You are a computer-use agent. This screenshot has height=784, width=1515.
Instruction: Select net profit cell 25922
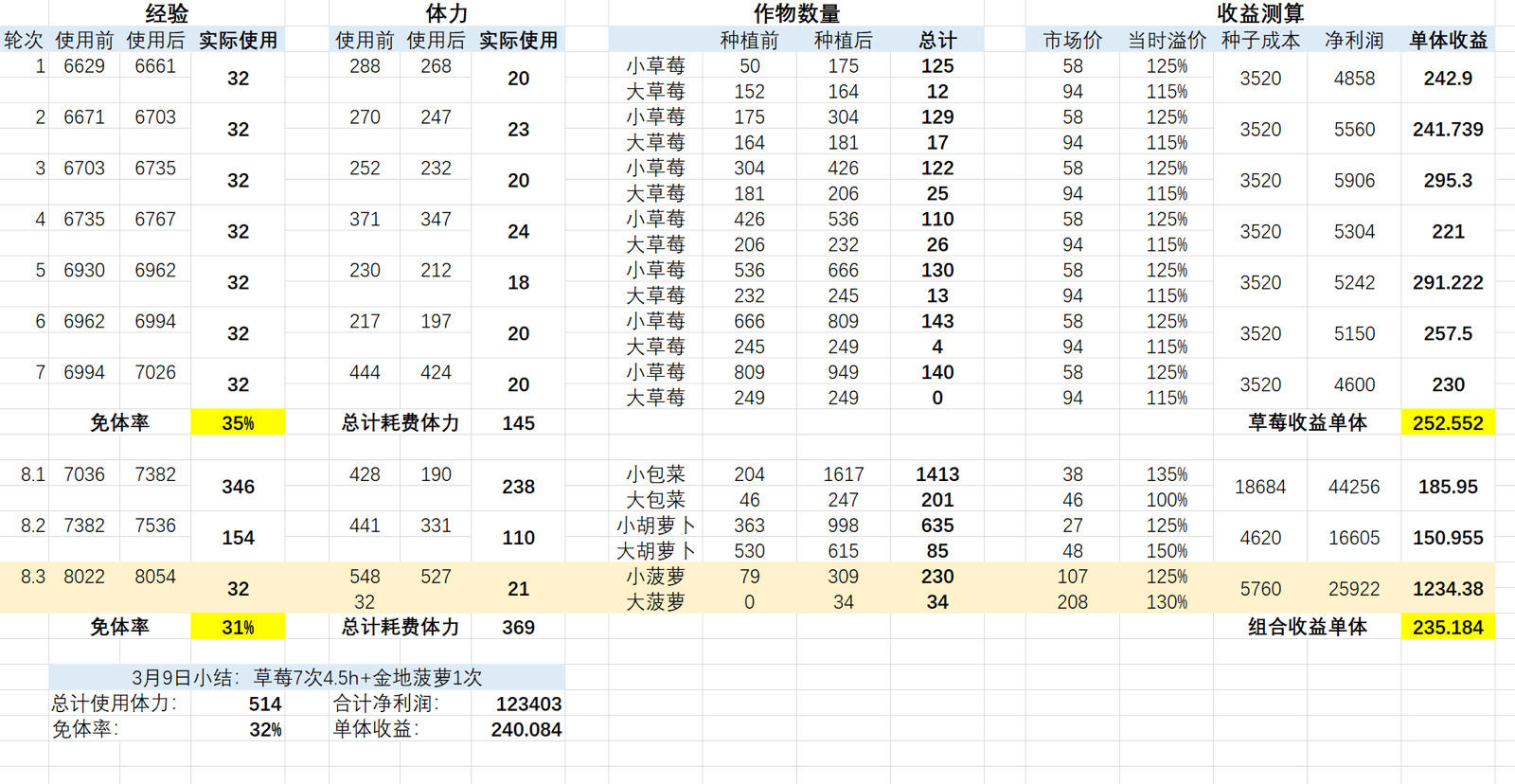[x=1354, y=588]
